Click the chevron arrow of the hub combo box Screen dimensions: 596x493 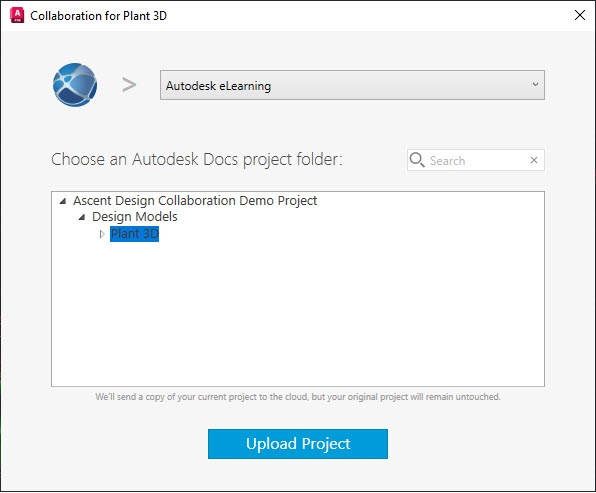(535, 84)
